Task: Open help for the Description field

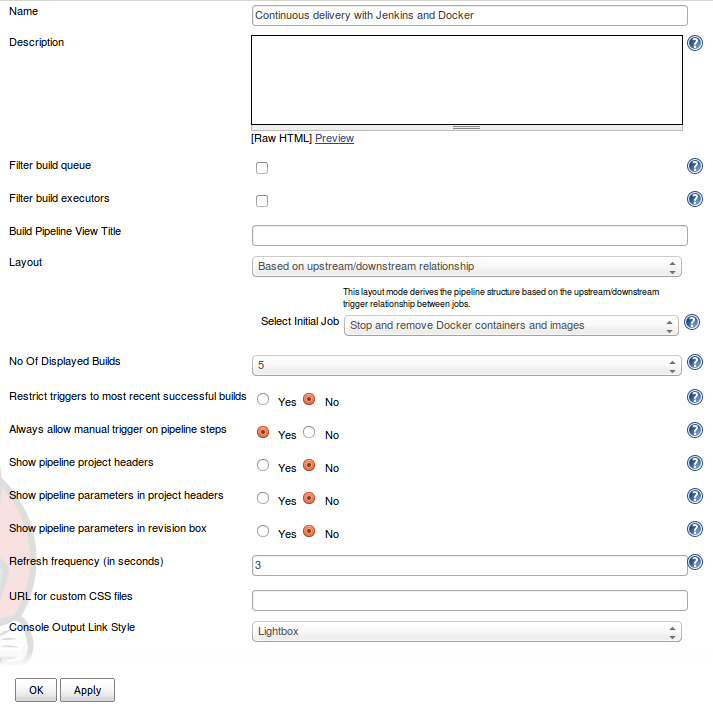Action: click(695, 43)
